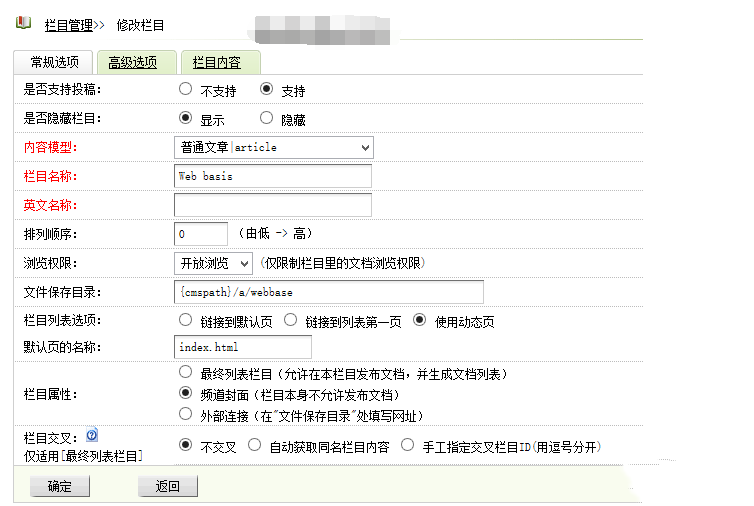The image size is (754, 506).
Task: Select 最终列表栏目 as 栏目属性
Action: coord(185,373)
